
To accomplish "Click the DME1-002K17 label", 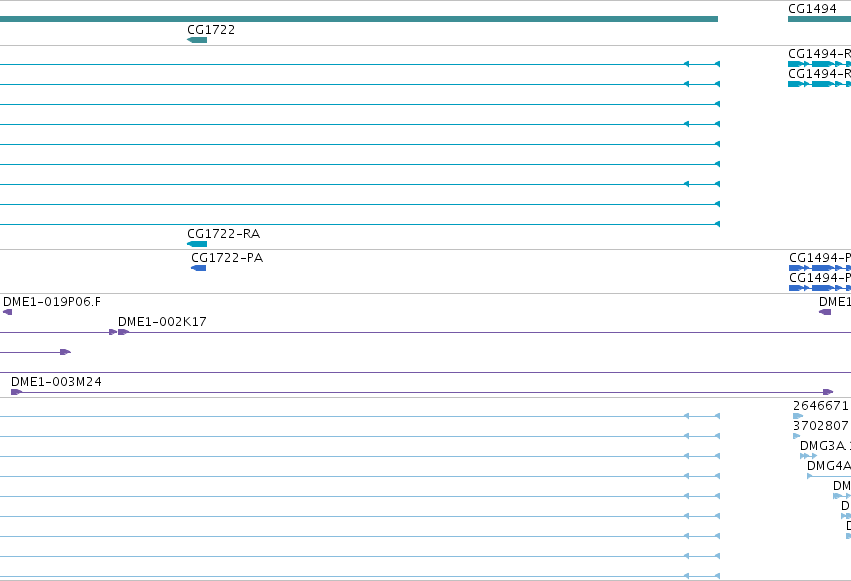I will click(162, 322).
